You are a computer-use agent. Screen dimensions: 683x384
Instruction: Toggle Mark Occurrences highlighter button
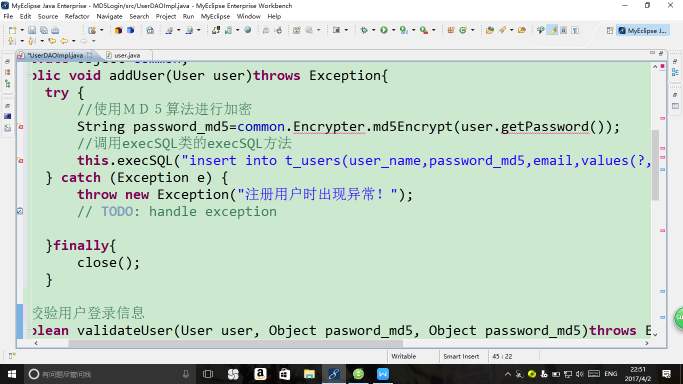click(553, 30)
